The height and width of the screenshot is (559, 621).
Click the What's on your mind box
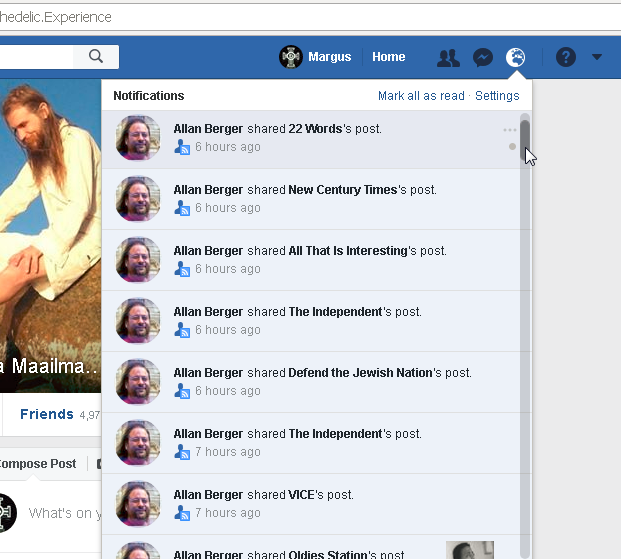pyautogui.click(x=65, y=513)
